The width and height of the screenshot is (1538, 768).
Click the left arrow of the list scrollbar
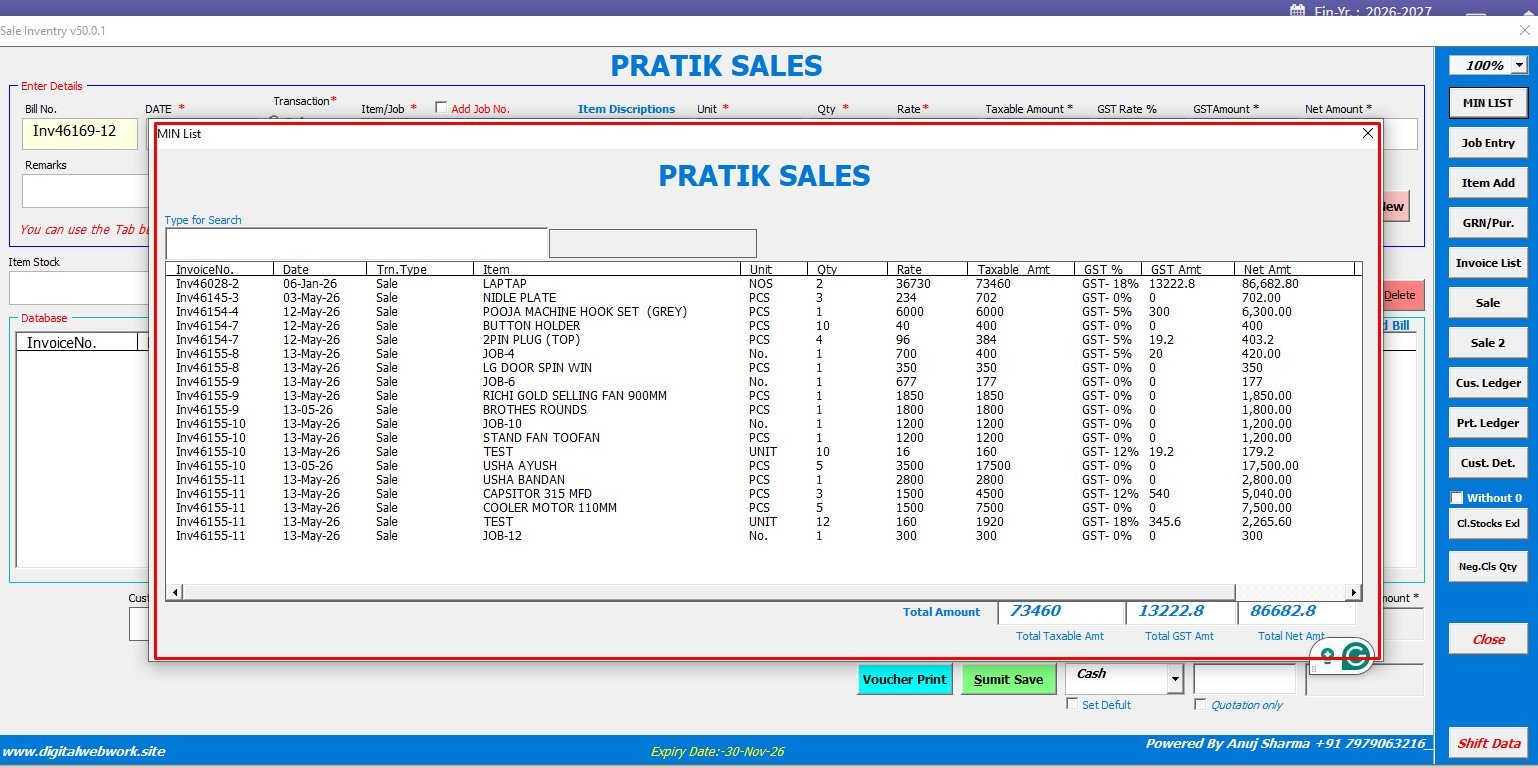[x=174, y=592]
